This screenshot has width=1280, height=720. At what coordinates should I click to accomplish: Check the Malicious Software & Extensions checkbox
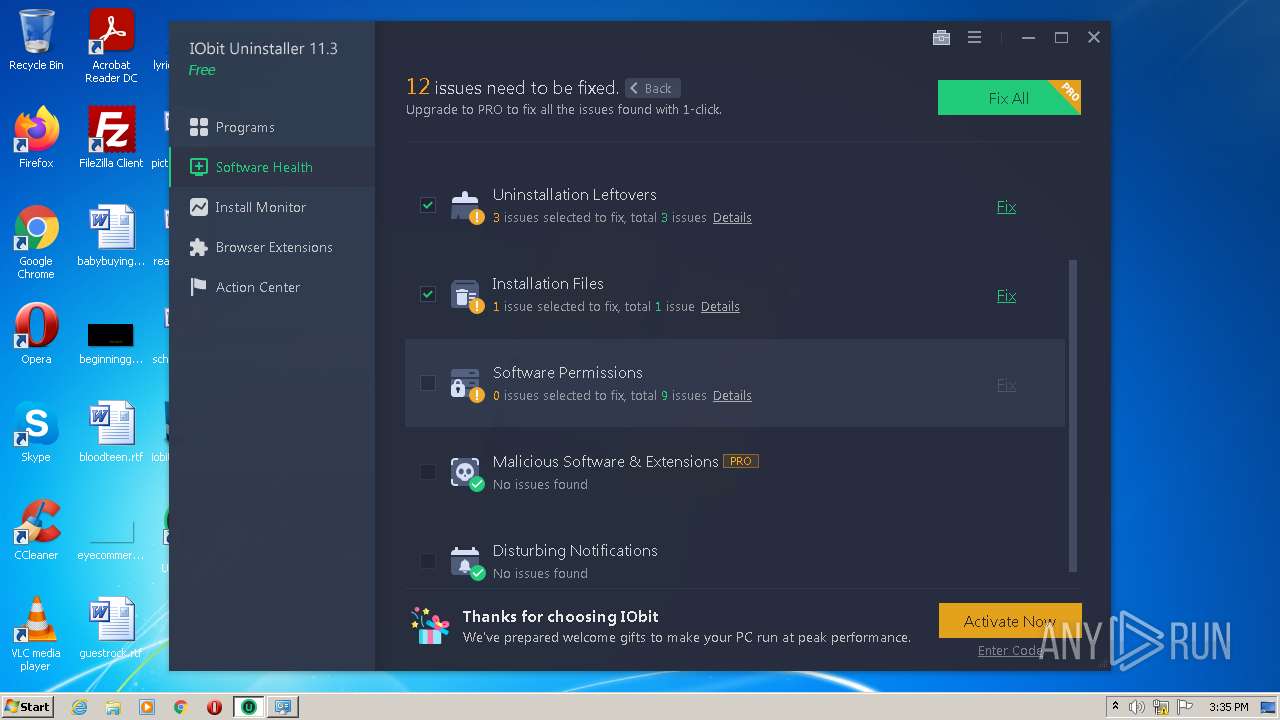point(428,473)
